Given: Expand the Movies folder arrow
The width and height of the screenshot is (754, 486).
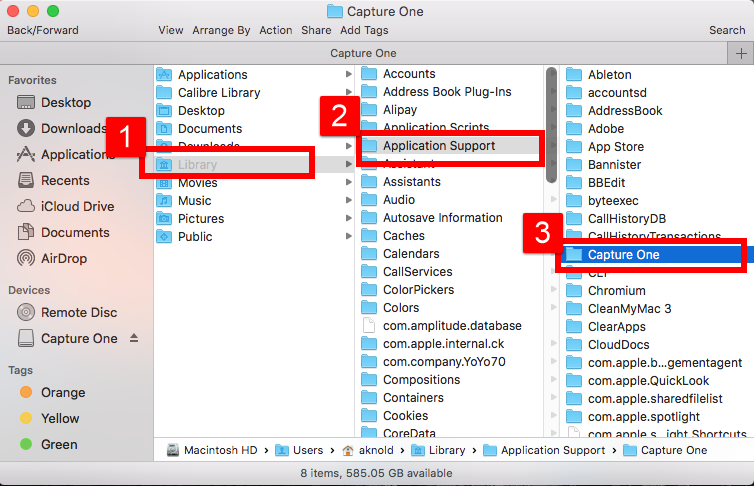Looking at the screenshot, I should click(x=348, y=183).
